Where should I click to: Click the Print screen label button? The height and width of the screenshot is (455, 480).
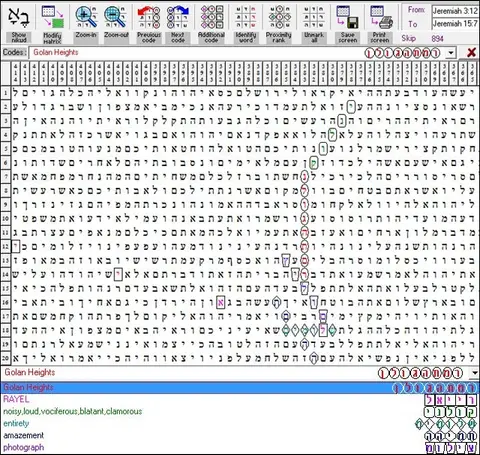380,37
